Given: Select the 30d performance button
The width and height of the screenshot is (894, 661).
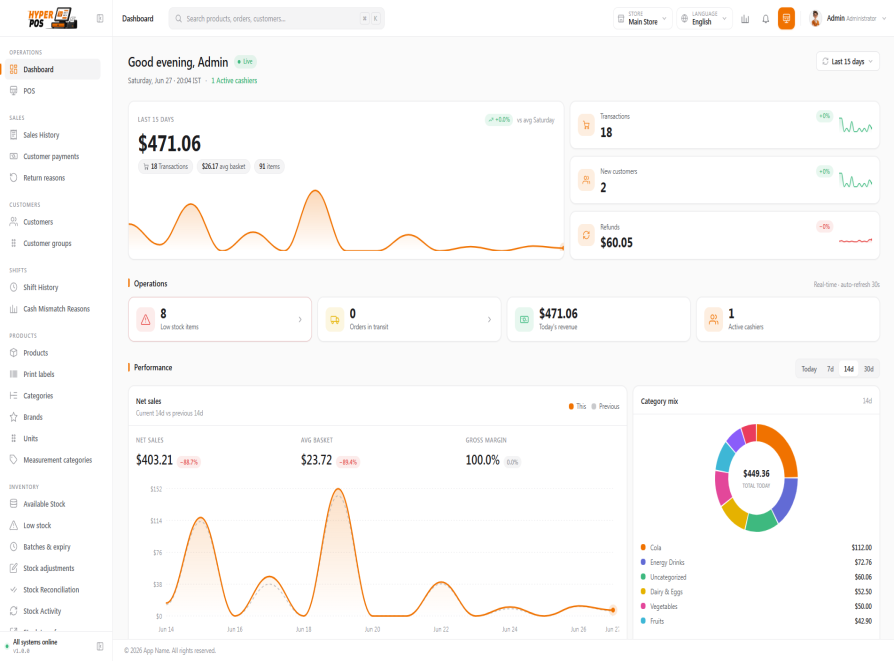Looking at the screenshot, I should (868, 369).
